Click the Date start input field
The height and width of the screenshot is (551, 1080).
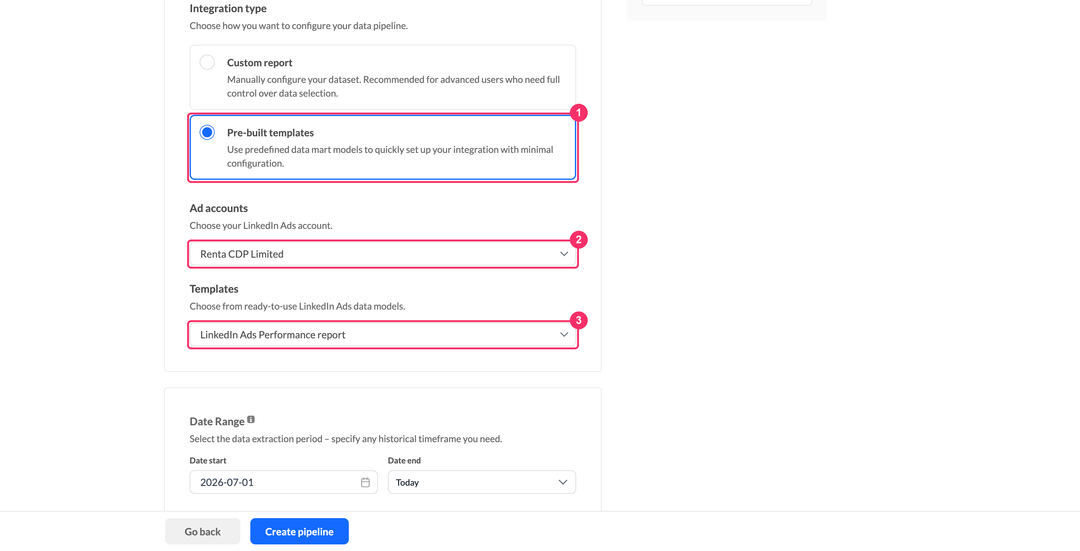pyautogui.click(x=283, y=482)
